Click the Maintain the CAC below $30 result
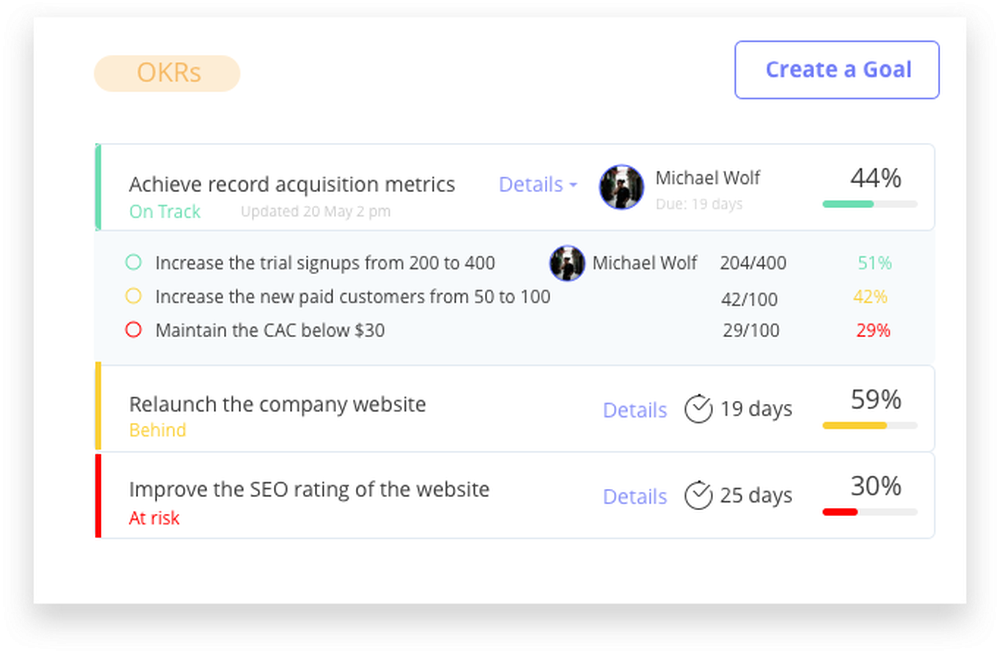1000x653 pixels. point(270,330)
